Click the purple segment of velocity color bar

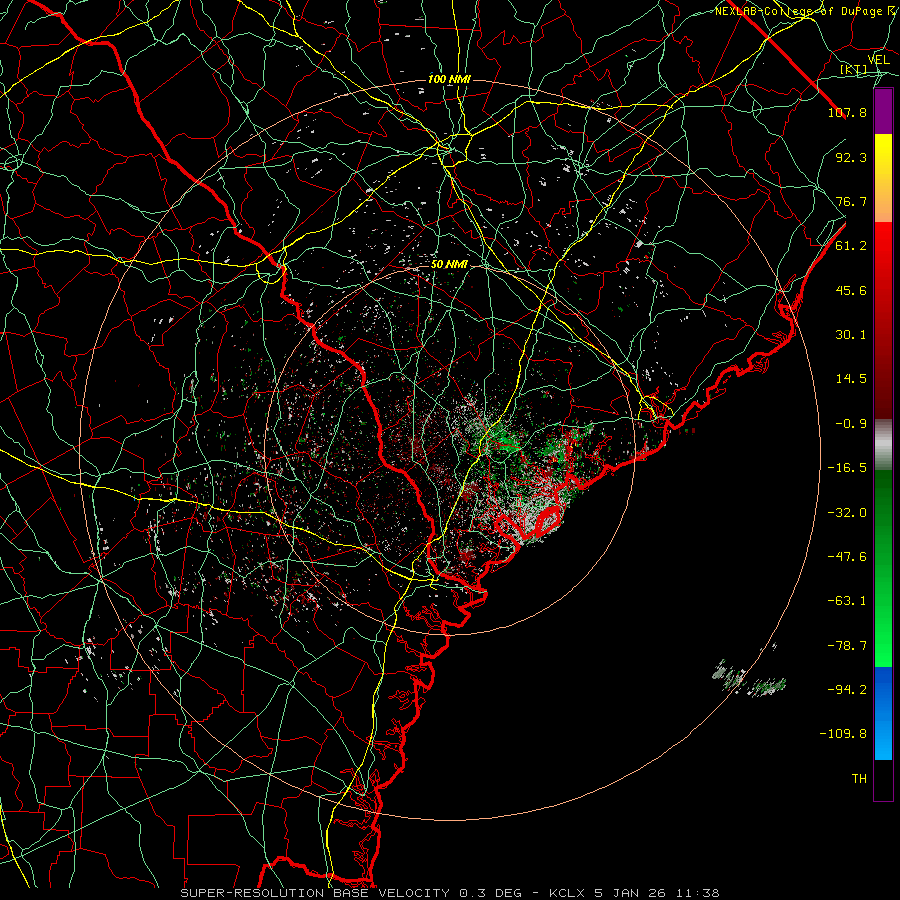[883, 112]
